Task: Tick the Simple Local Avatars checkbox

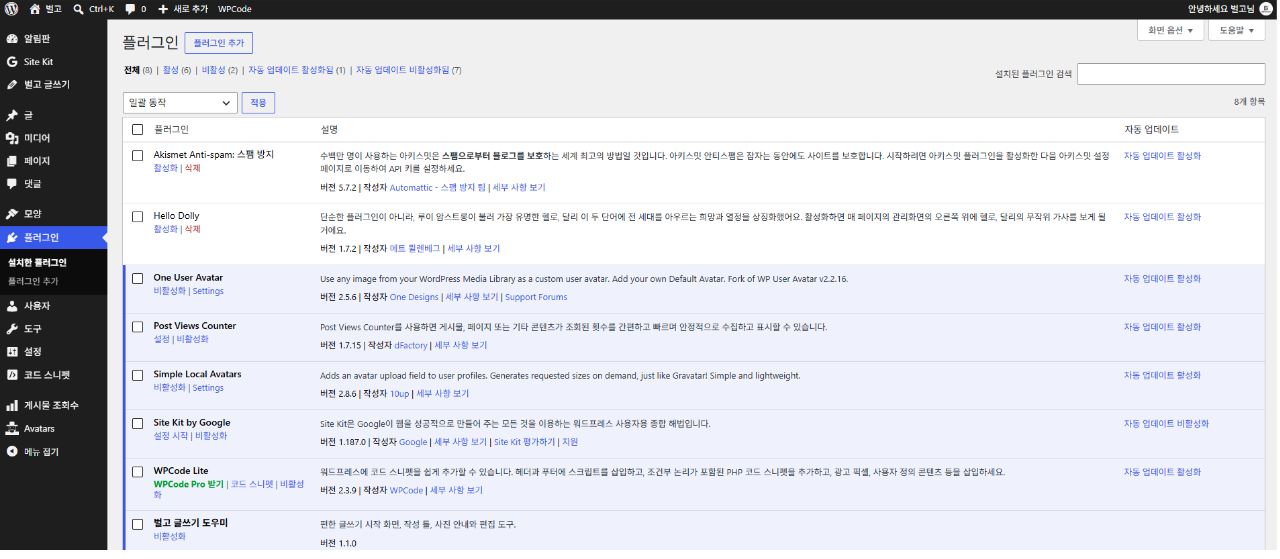Action: 138,375
